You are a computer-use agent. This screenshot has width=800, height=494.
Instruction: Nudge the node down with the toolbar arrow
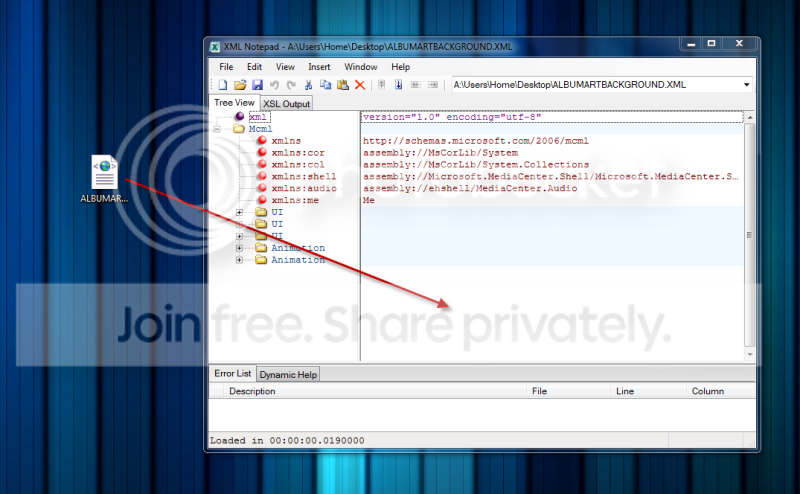398,85
